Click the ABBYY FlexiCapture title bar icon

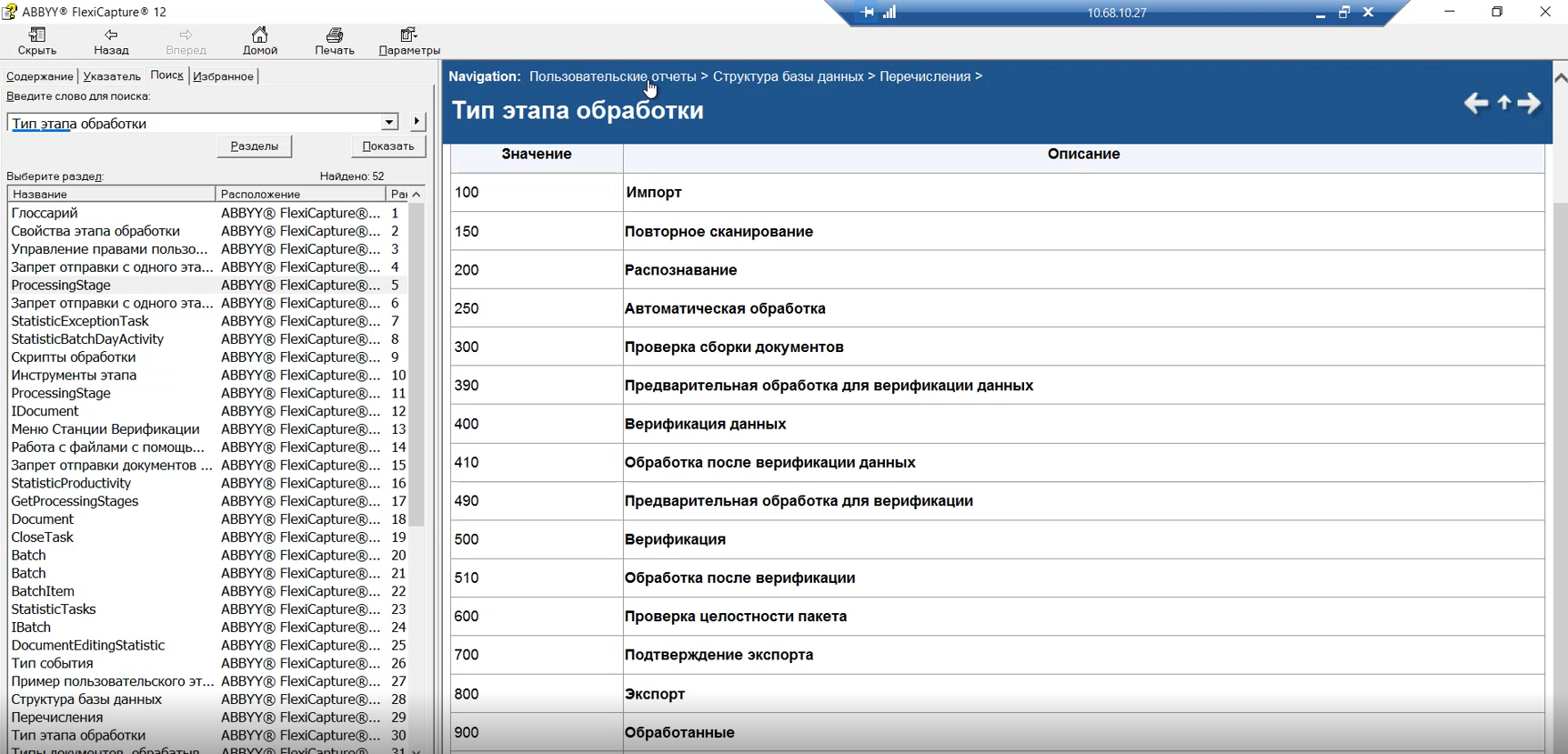coord(9,12)
